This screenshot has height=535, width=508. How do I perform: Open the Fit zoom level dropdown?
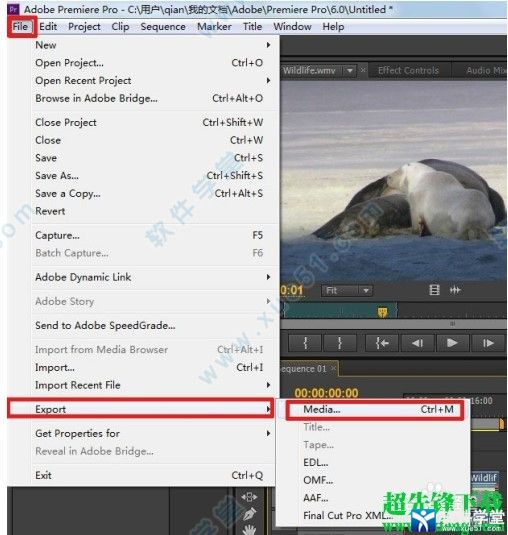(347, 291)
